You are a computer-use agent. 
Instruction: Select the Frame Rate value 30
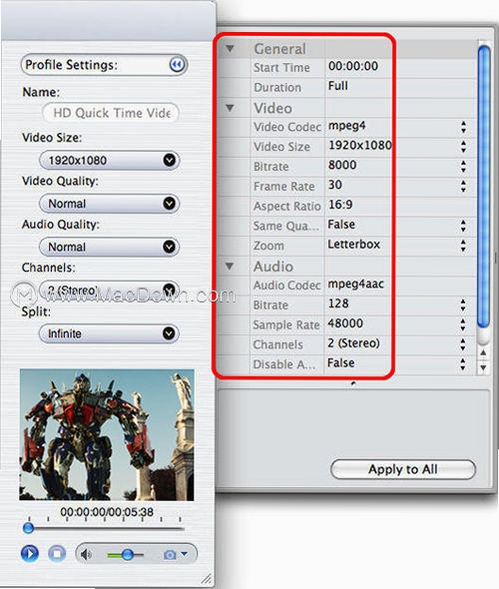tap(335, 185)
